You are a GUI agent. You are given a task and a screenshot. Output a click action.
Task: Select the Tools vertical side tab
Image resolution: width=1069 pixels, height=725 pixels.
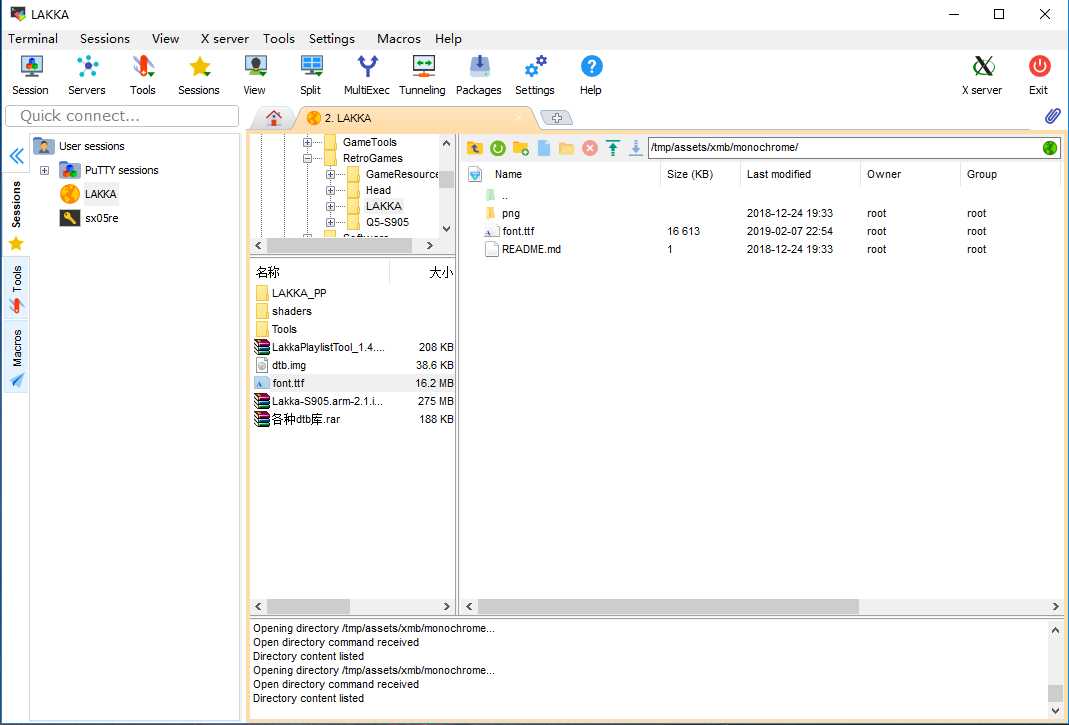tap(16, 288)
